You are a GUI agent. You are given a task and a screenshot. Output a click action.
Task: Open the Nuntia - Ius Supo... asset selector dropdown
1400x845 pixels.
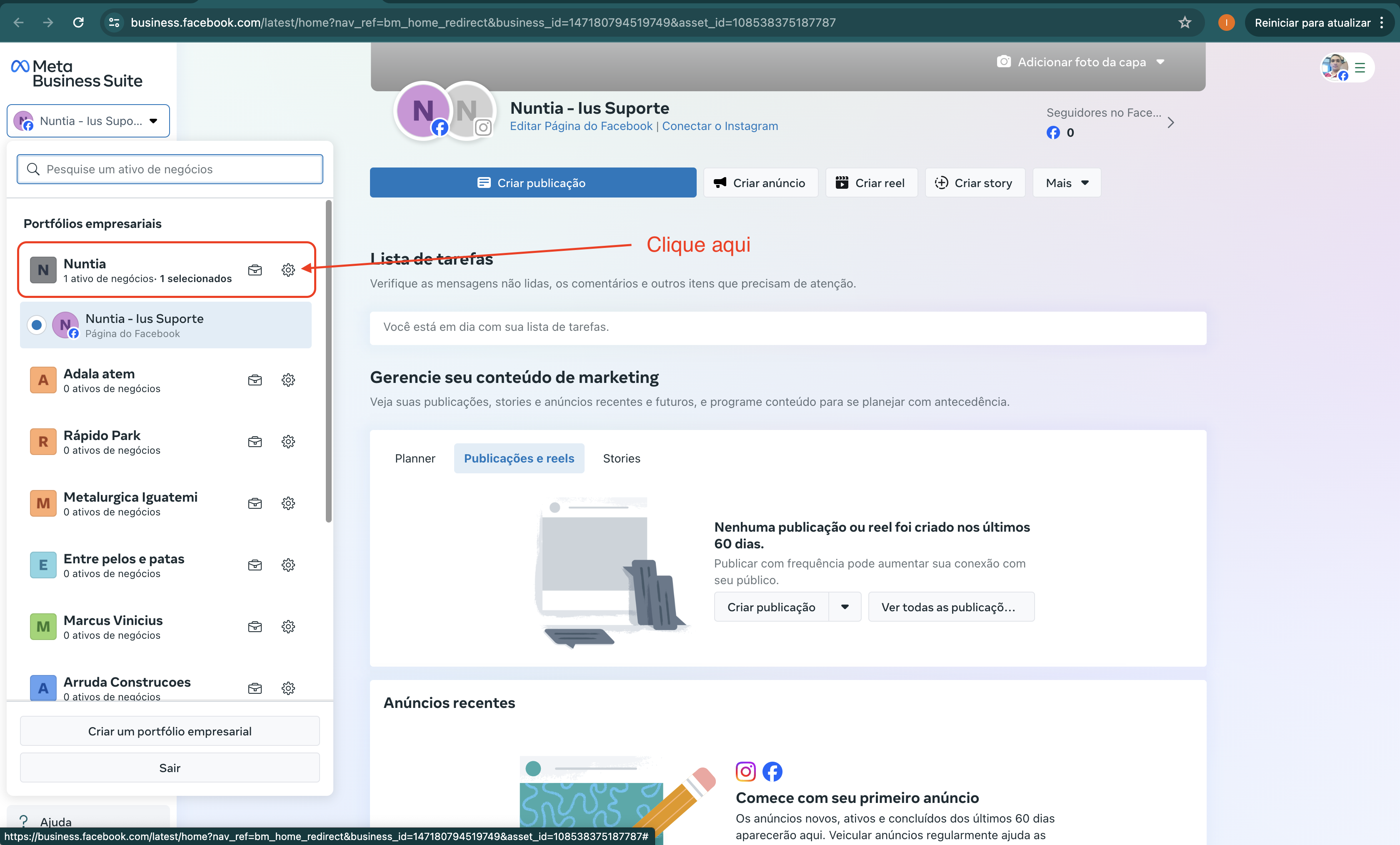(x=88, y=120)
